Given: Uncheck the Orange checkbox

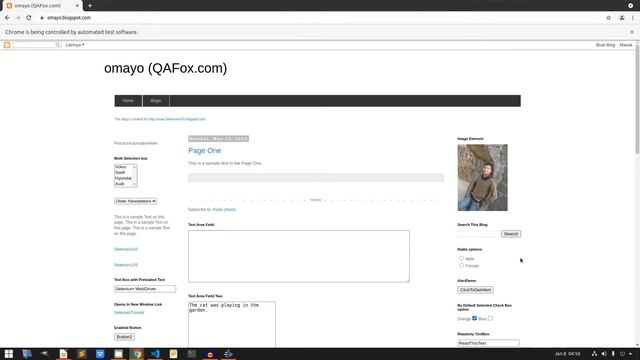Looking at the screenshot, I should (474, 318).
